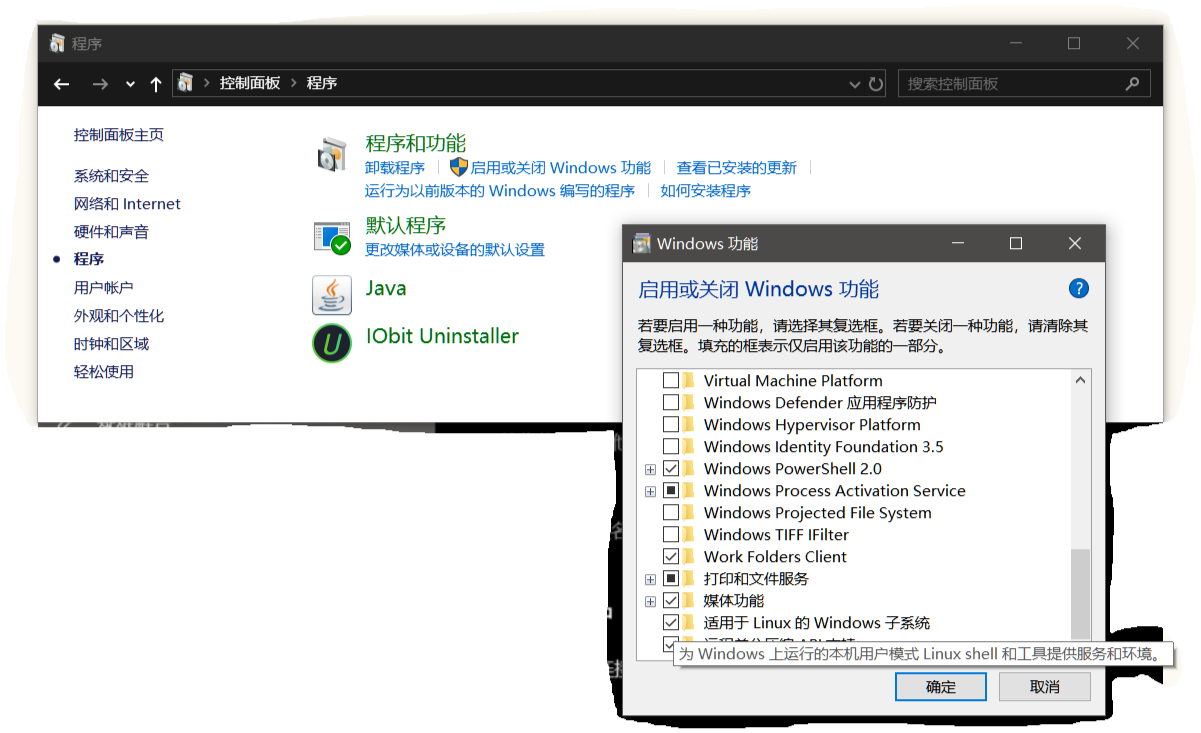Click shield icon beside 启用或关闭 Windows 功能

pyautogui.click(x=459, y=167)
